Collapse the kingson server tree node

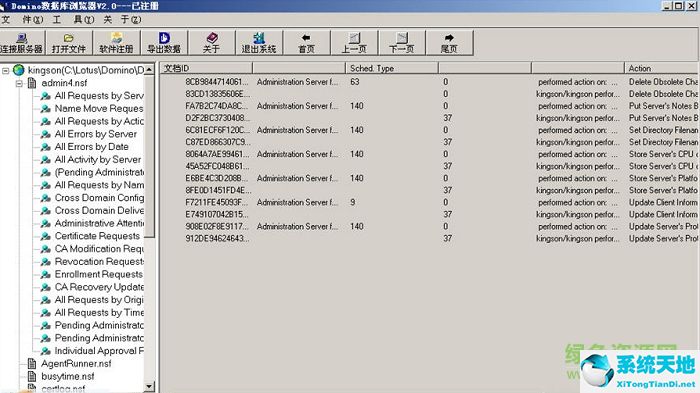tap(6, 71)
